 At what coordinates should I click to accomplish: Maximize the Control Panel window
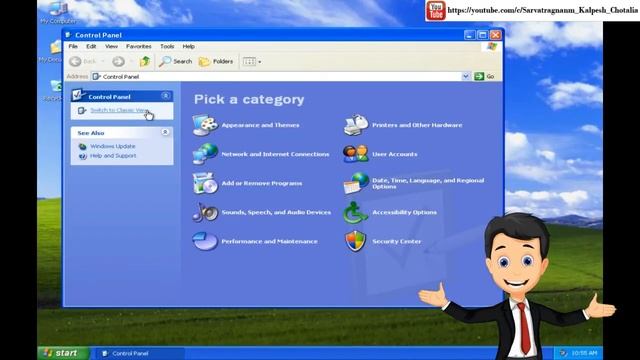click(482, 35)
